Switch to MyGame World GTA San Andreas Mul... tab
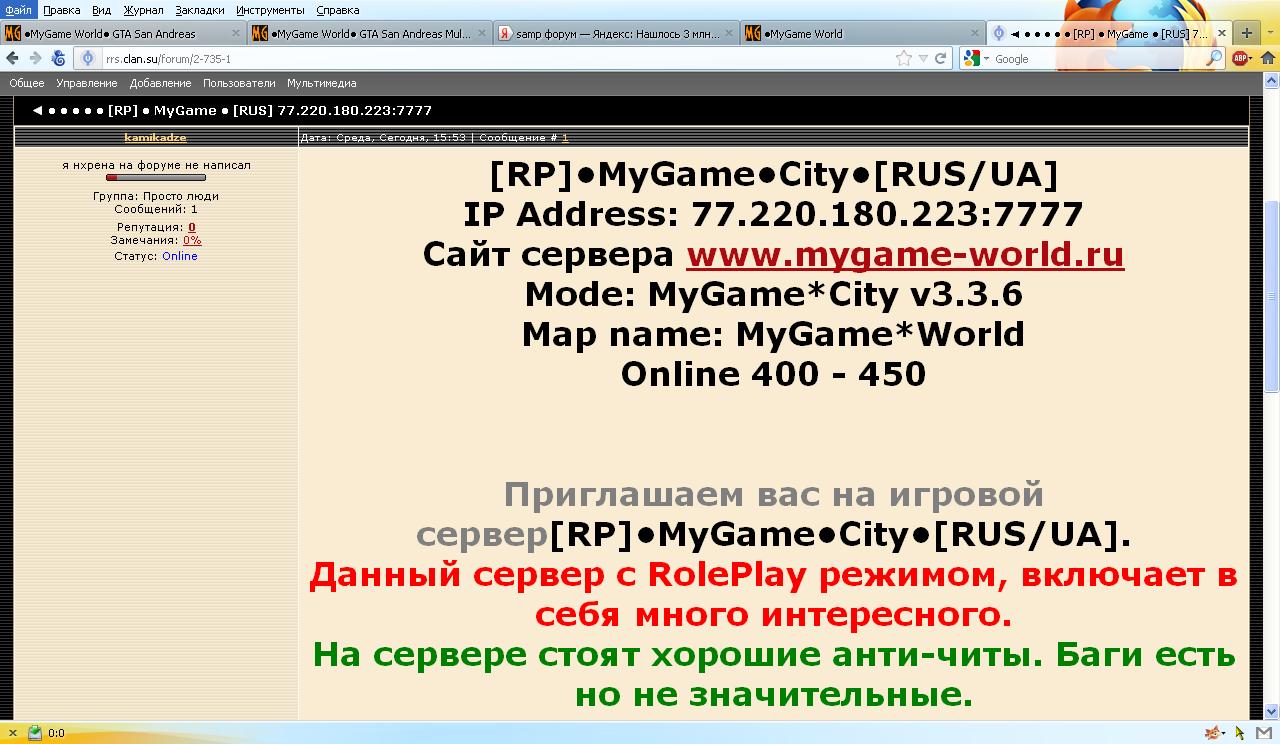 pyautogui.click(x=370, y=33)
